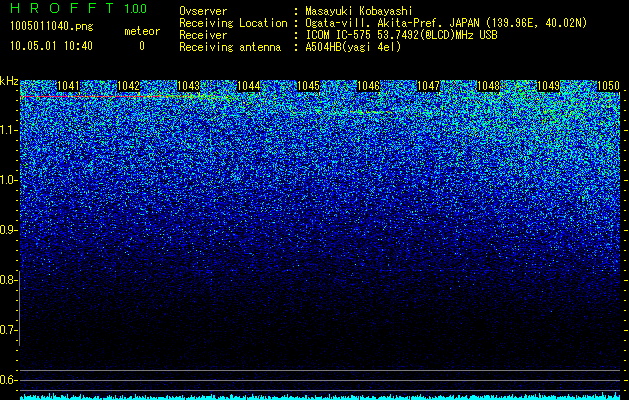This screenshot has width=629, height=400.
Task: Click the time marker 1042
Action: [x=128, y=86]
